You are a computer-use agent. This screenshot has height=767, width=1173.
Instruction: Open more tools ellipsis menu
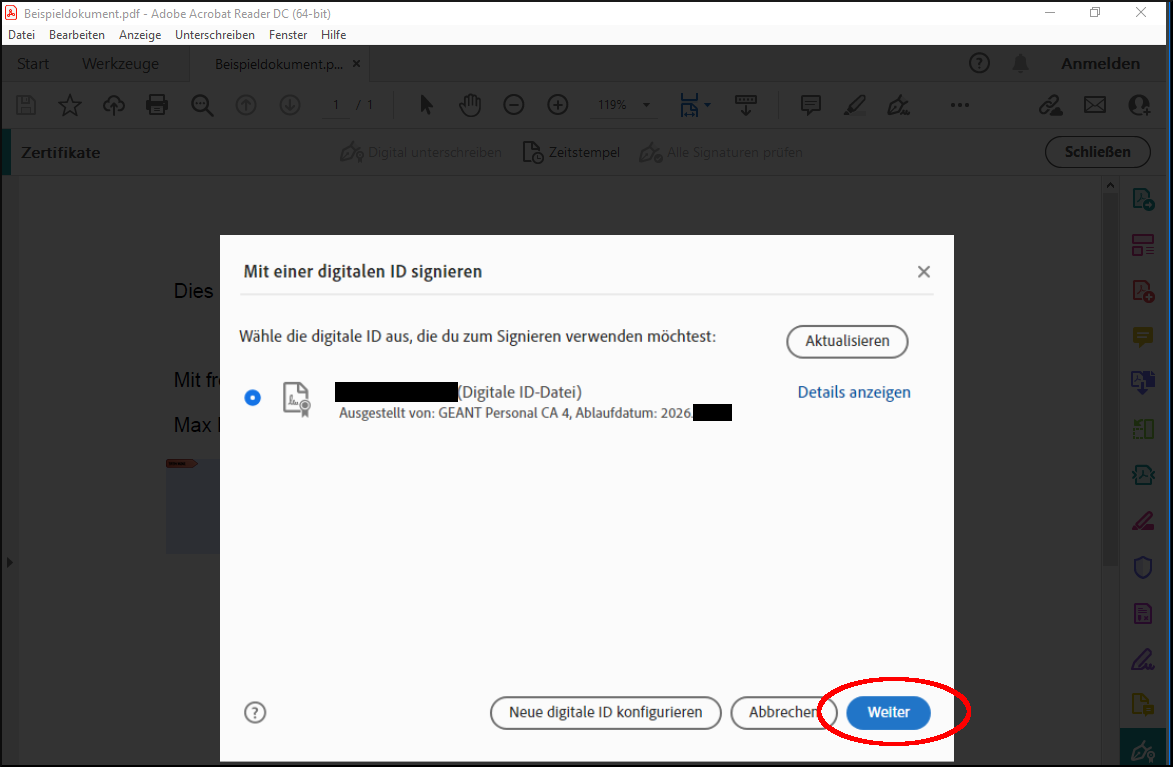(x=960, y=106)
